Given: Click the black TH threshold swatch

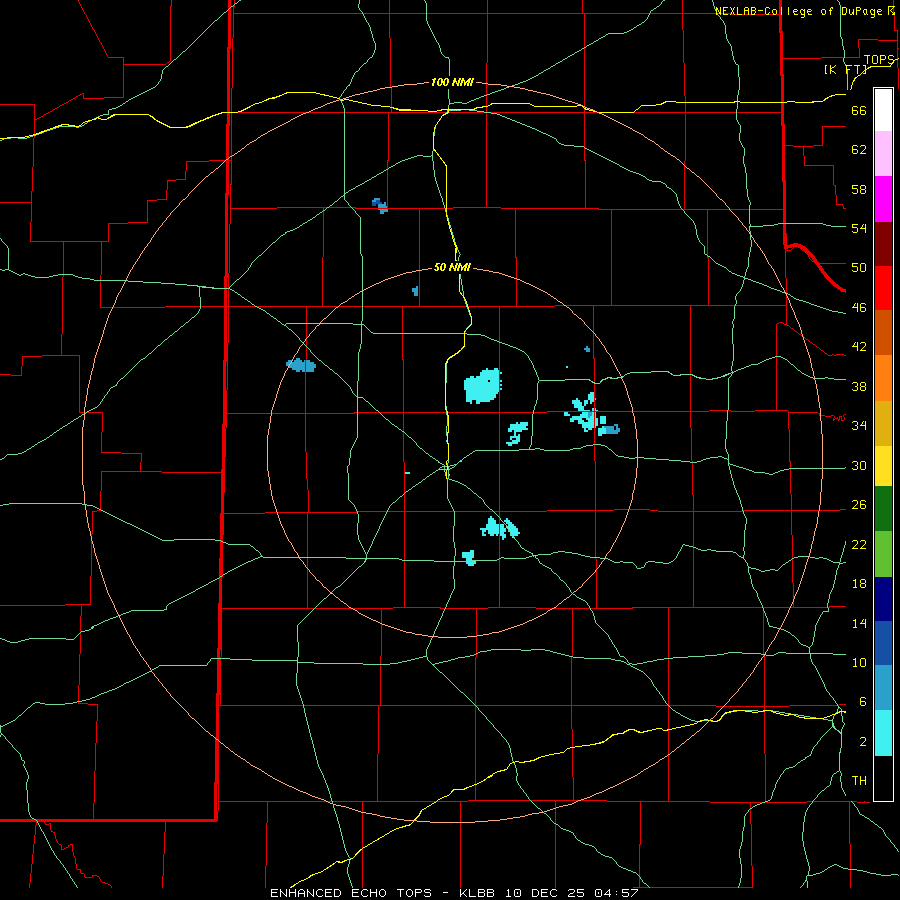Looking at the screenshot, I should [883, 778].
